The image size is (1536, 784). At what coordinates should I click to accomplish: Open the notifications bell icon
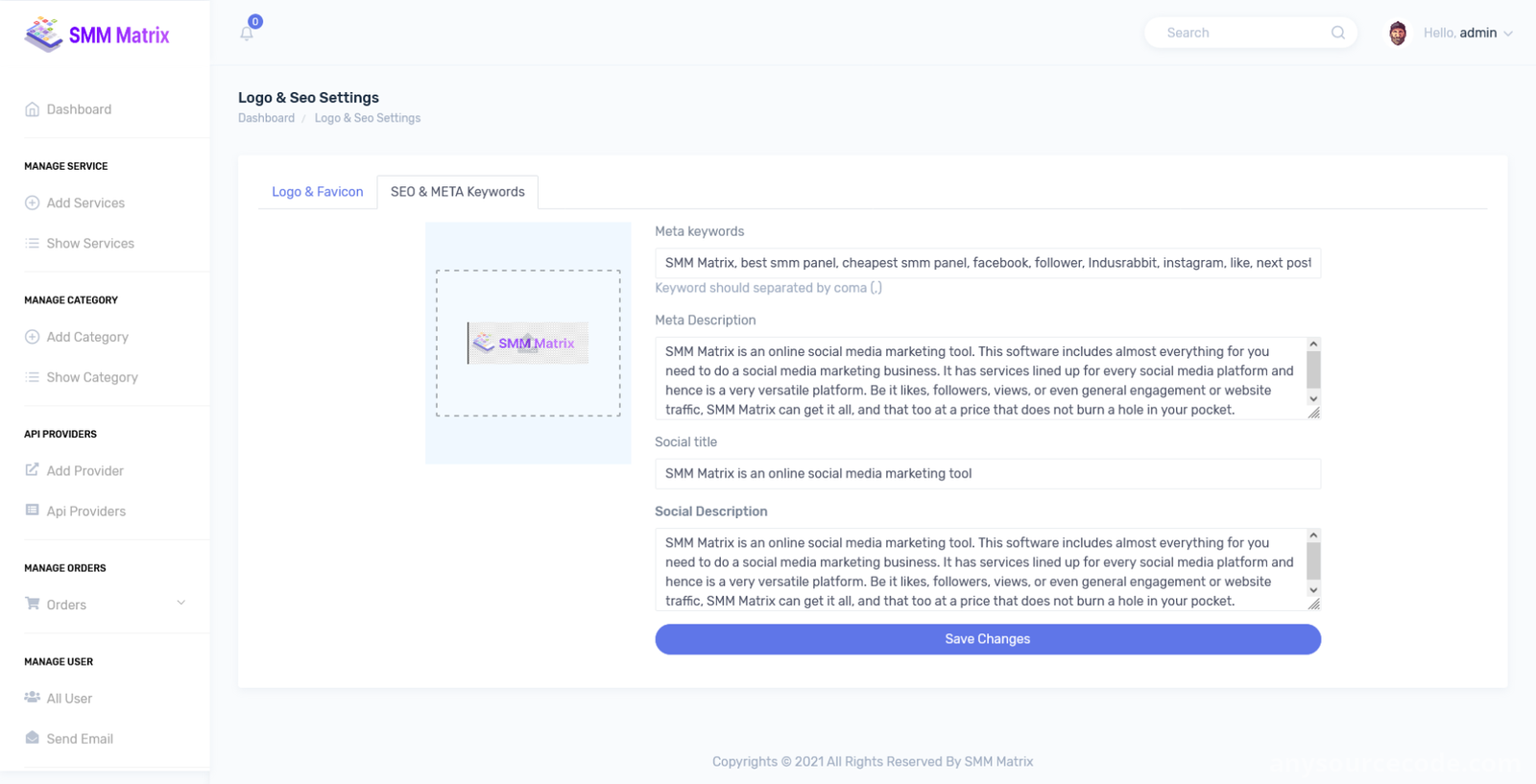[x=247, y=34]
